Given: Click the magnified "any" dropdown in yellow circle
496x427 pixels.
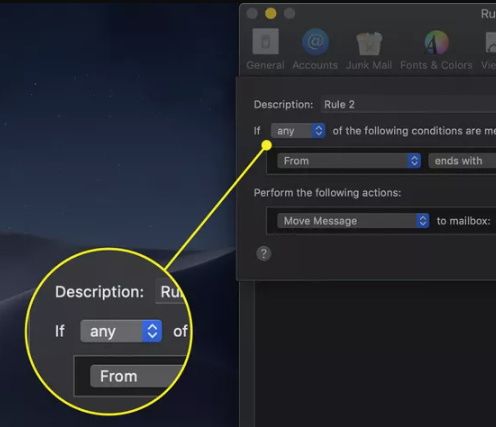Looking at the screenshot, I should (121, 331).
